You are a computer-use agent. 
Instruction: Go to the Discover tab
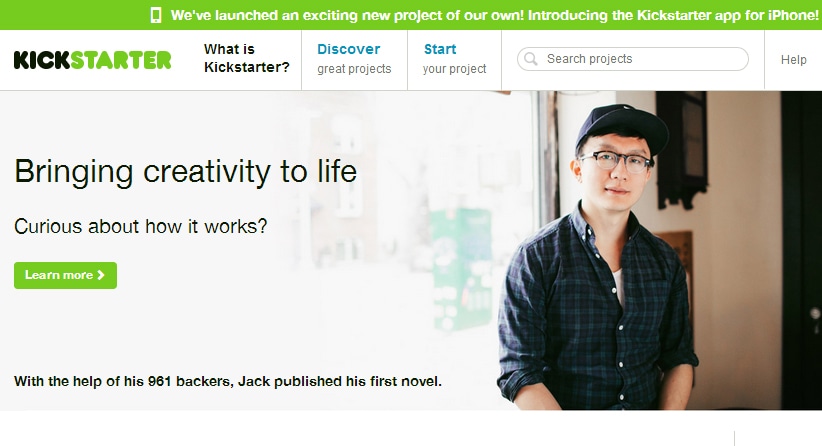(x=348, y=49)
